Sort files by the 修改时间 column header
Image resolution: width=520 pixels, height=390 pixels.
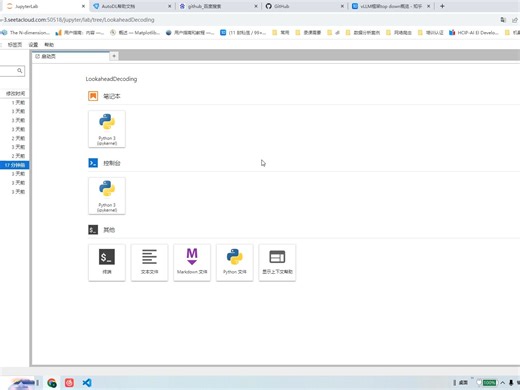[x=15, y=94]
